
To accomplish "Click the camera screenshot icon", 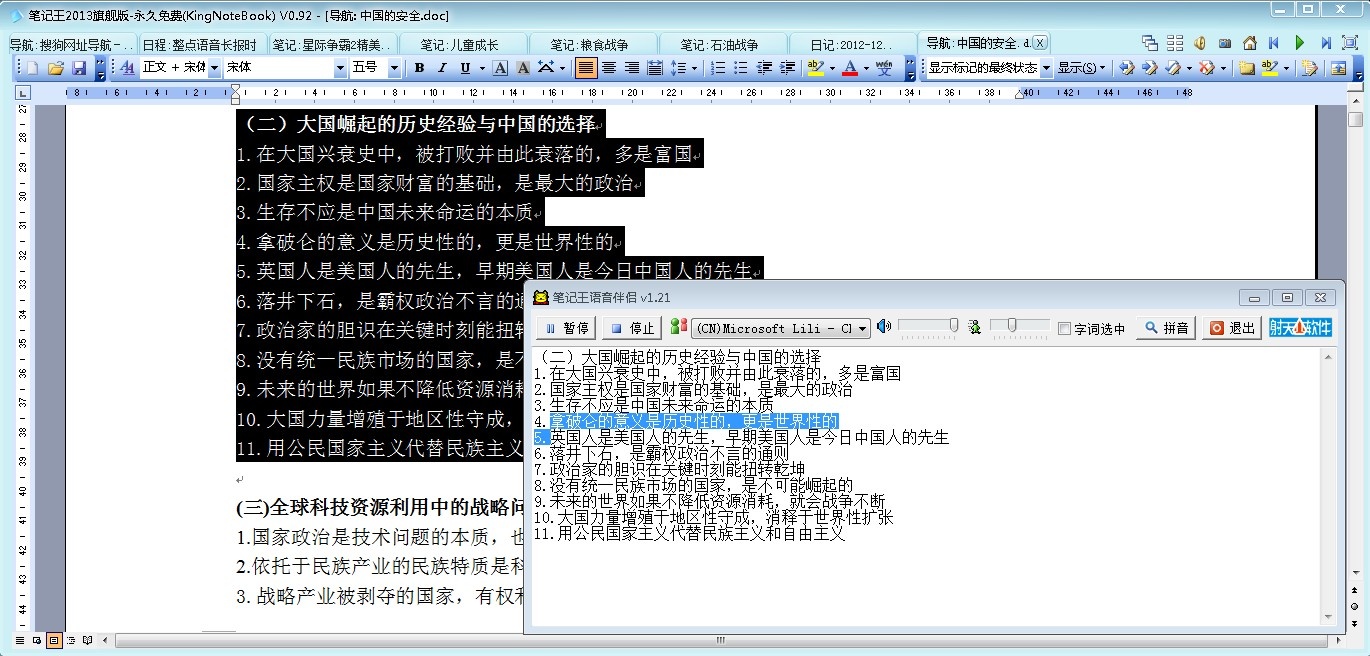I will pos(1225,43).
